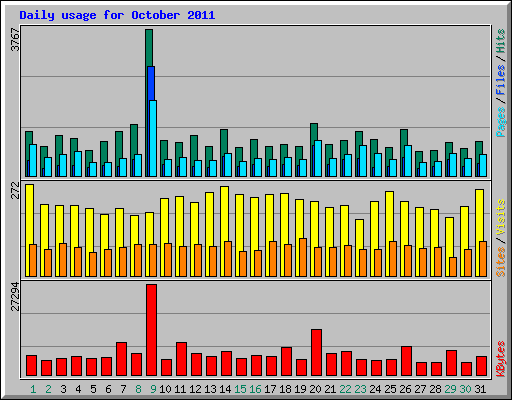Viewport: 512px width, 400px height.
Task: Click day label 21 on the axis
Action: [330, 389]
